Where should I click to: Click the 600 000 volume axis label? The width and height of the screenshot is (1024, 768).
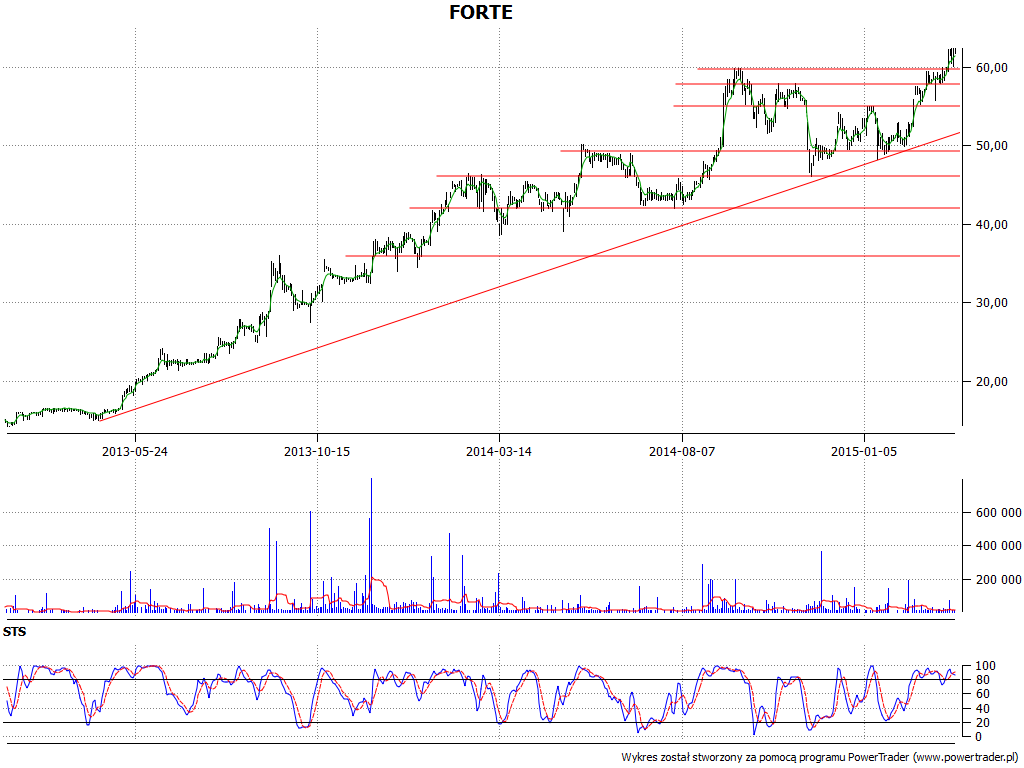[x=999, y=513]
